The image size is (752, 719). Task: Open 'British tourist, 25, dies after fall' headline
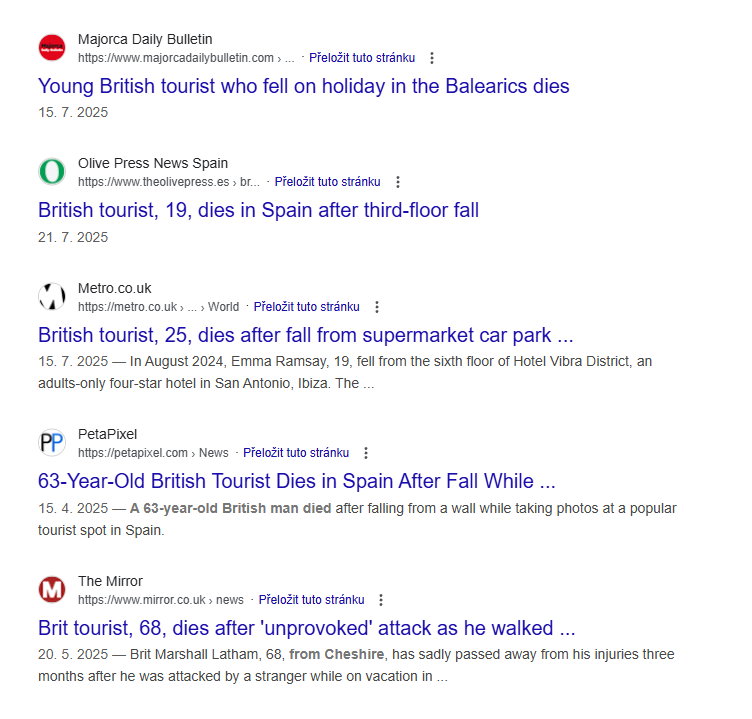point(305,335)
